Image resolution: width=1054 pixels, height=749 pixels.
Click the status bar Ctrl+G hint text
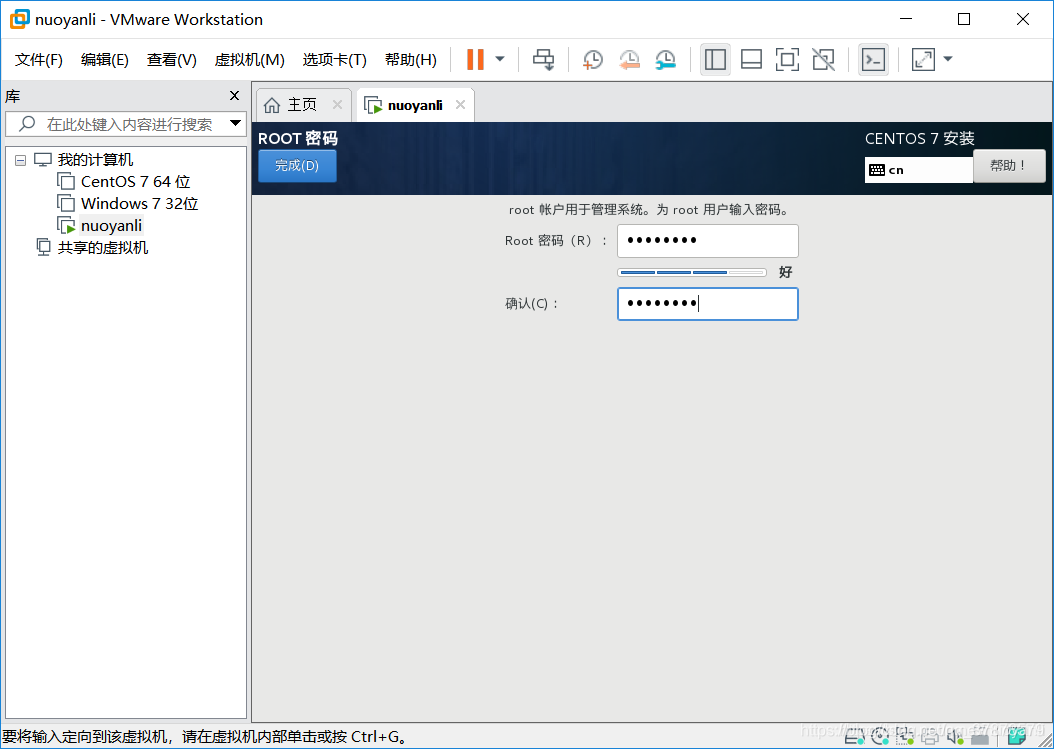pyautogui.click(x=205, y=737)
